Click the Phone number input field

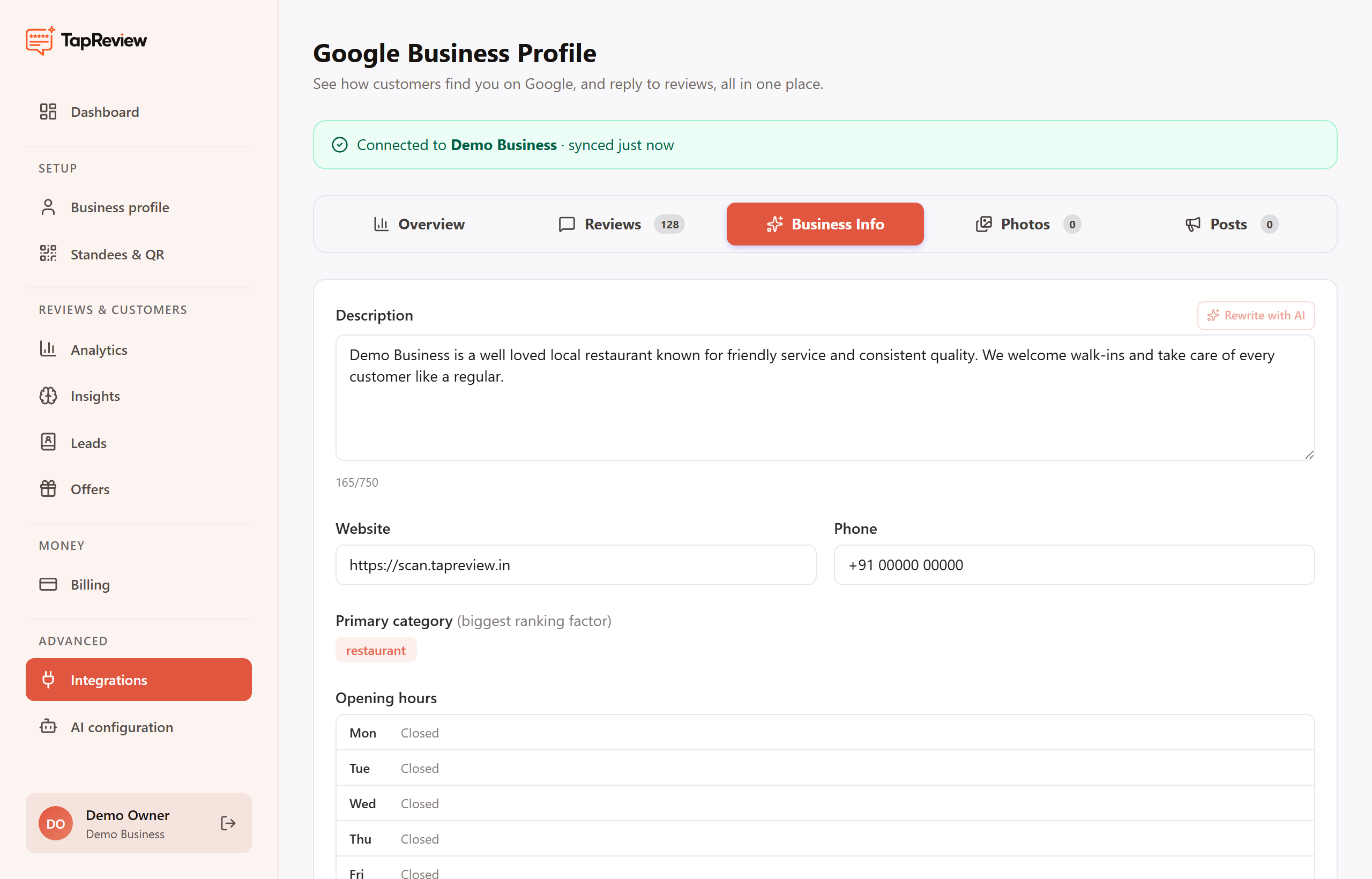1074,565
